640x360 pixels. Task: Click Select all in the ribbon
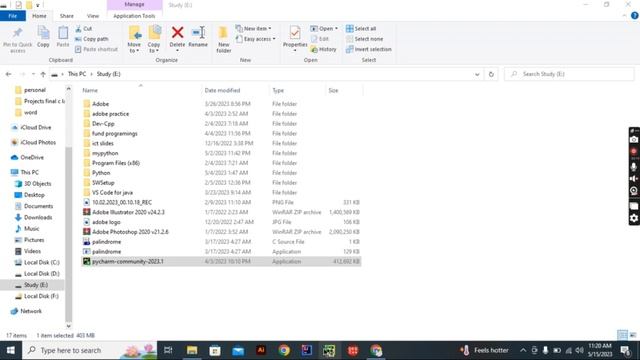click(x=361, y=29)
